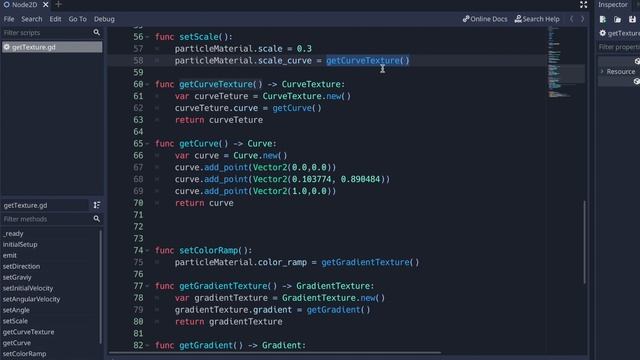Click the Search Help button
This screenshot has height=360, width=640.
click(537, 19)
